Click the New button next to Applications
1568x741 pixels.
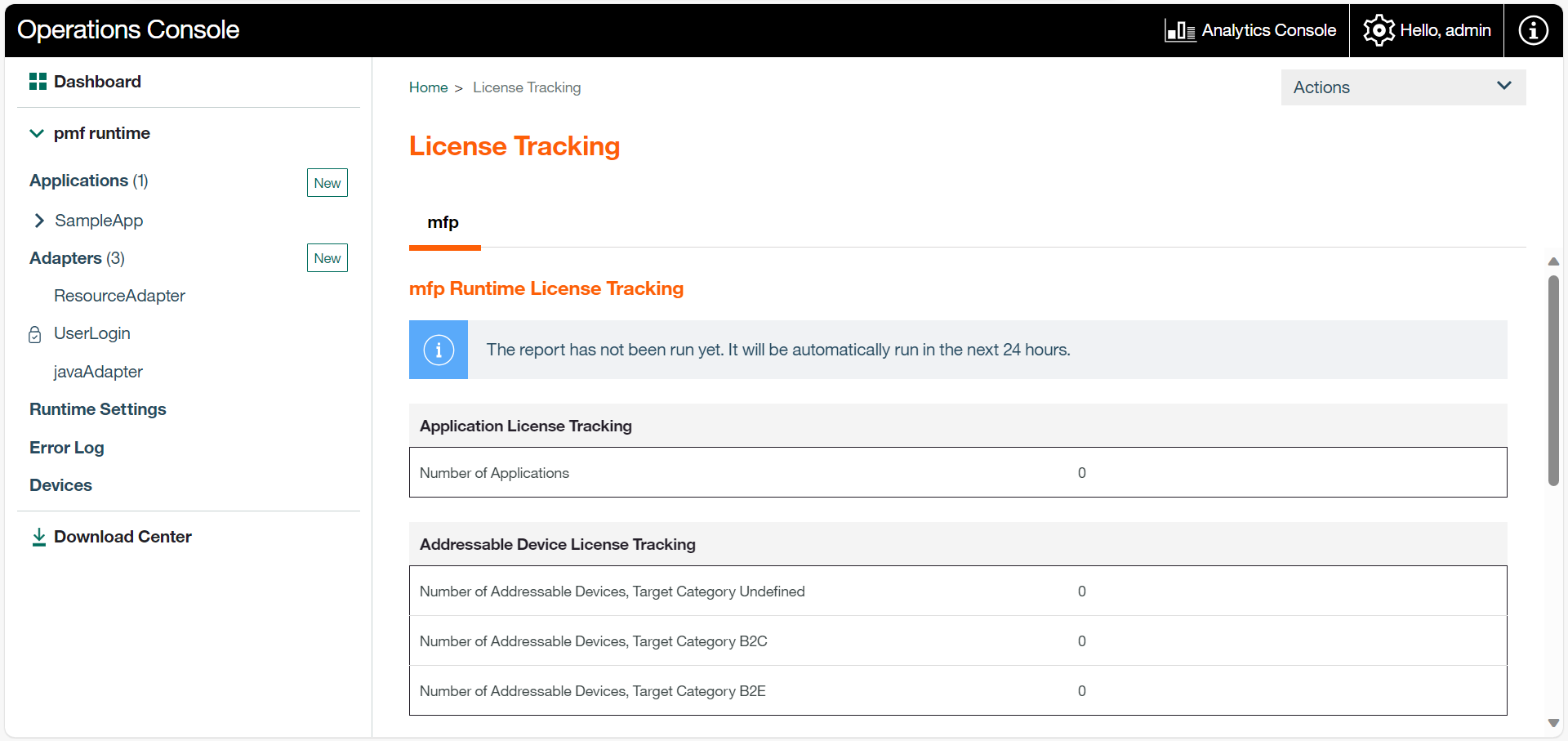tap(327, 182)
